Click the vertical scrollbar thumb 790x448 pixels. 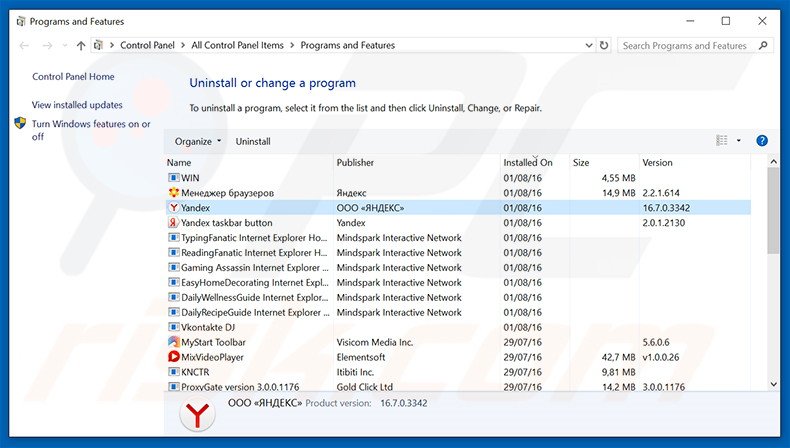(x=773, y=211)
